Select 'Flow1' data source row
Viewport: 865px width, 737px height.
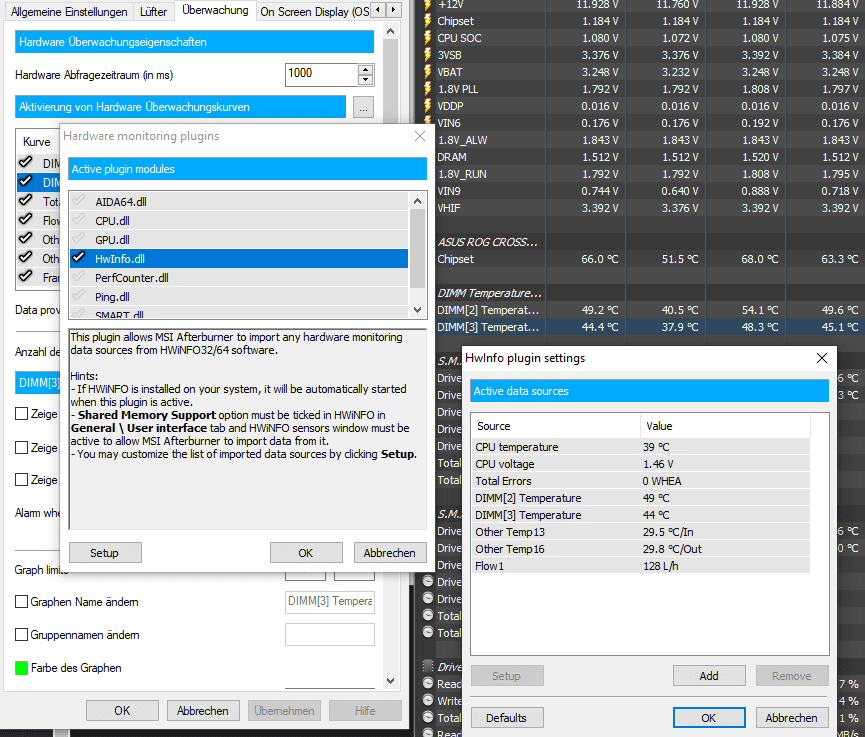click(x=641, y=566)
